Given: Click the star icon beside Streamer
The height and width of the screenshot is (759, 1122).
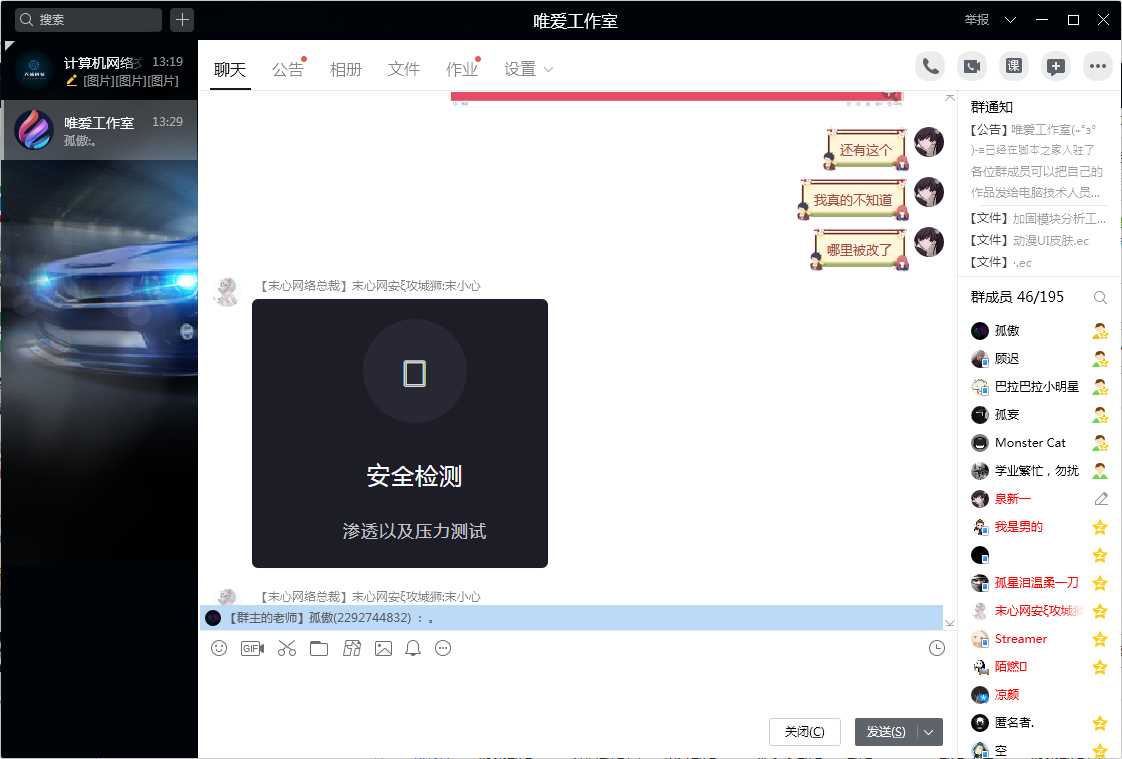Looking at the screenshot, I should pos(1100,639).
